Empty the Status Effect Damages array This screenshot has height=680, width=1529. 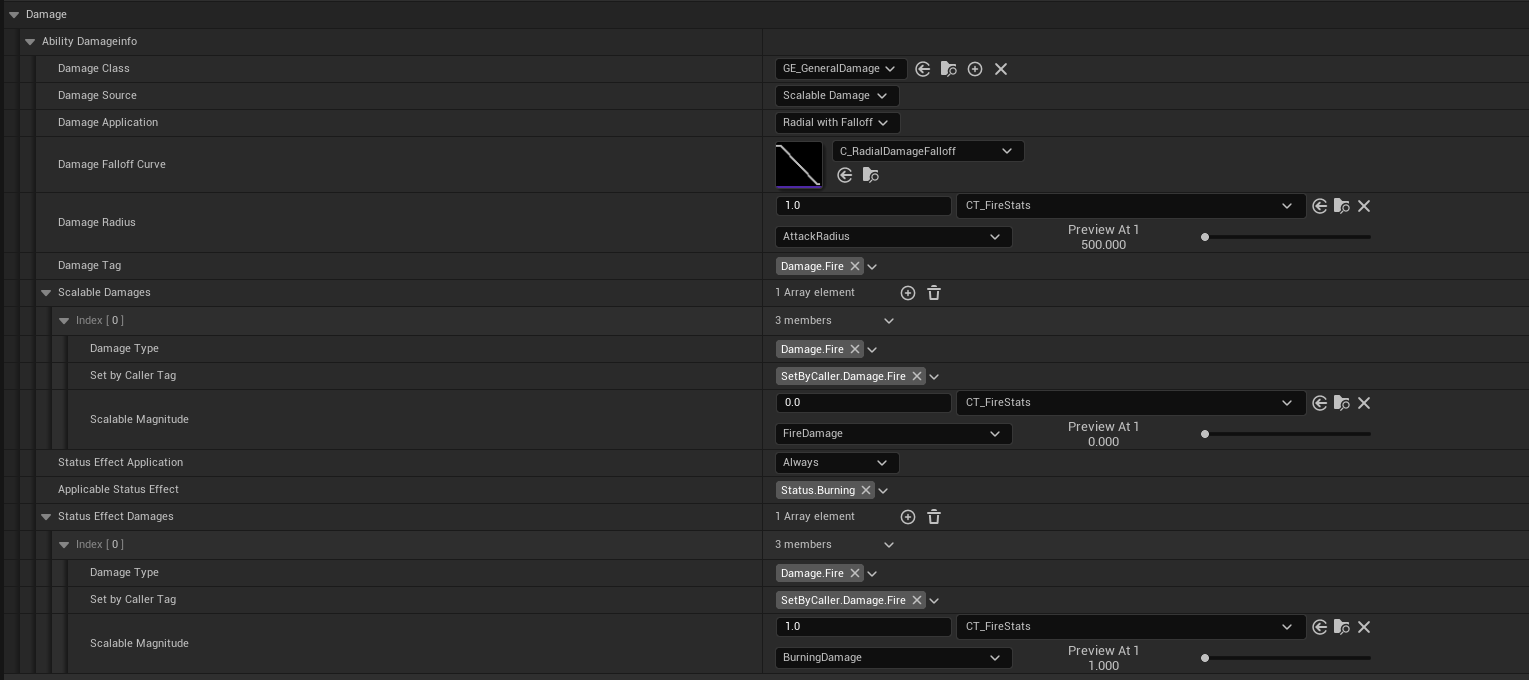pos(934,517)
